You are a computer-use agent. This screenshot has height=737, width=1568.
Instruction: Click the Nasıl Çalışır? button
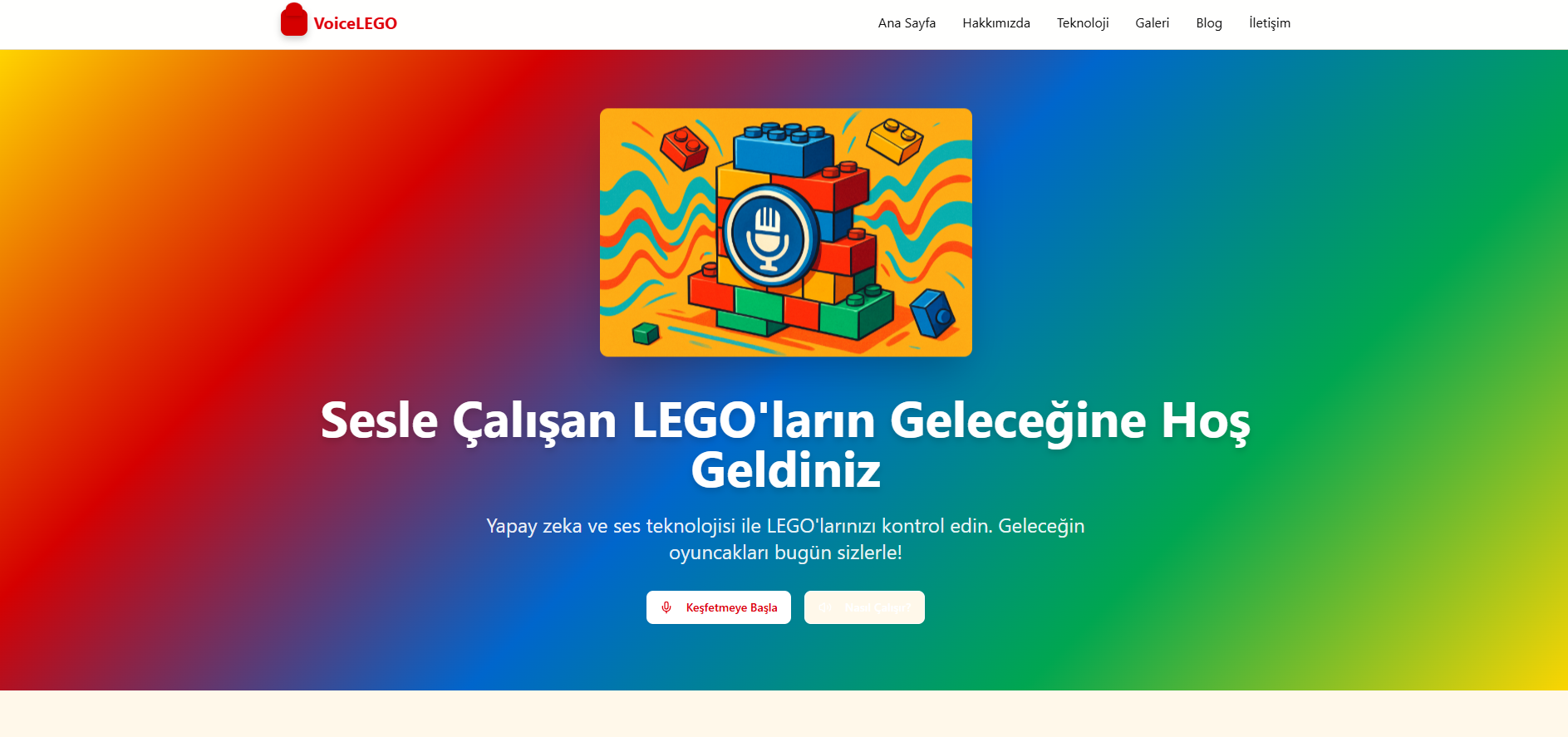(x=864, y=607)
